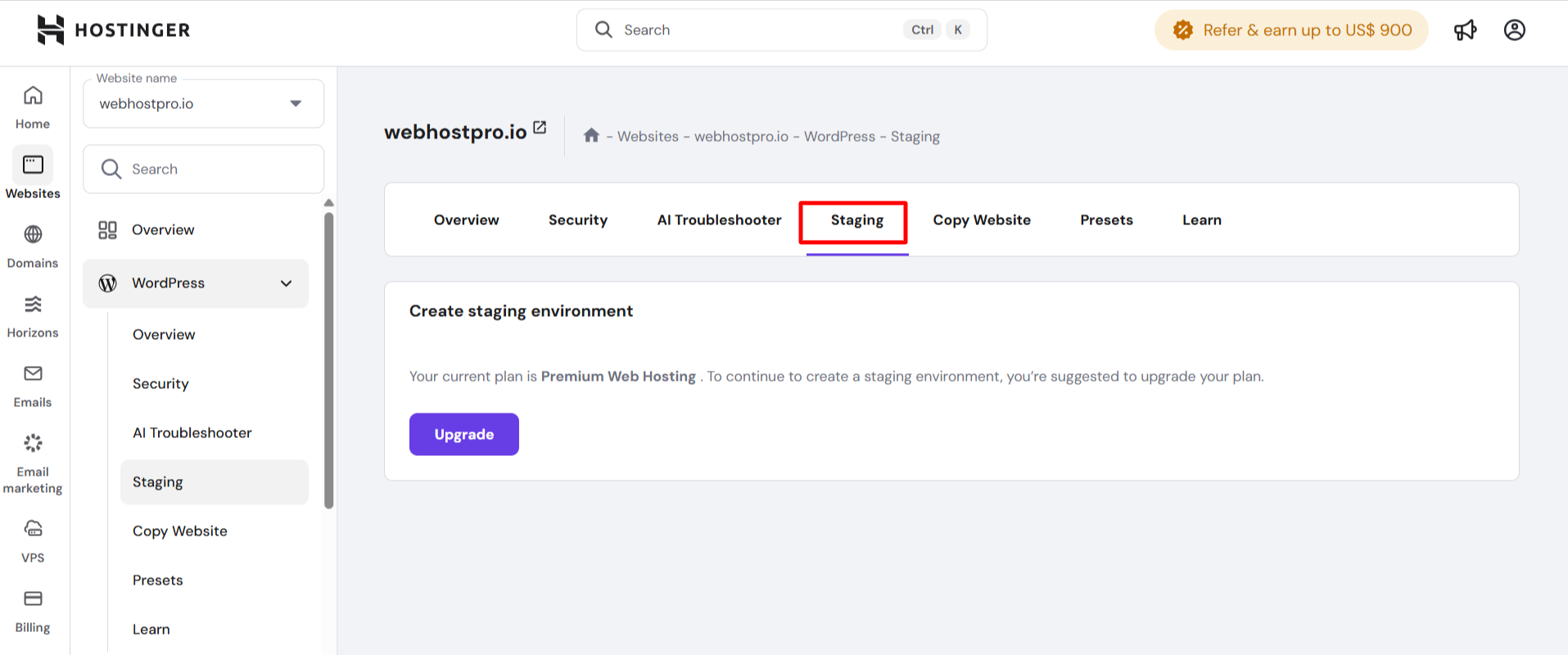
Task: Click the sidebar Overview grid icon
Action: tap(107, 230)
